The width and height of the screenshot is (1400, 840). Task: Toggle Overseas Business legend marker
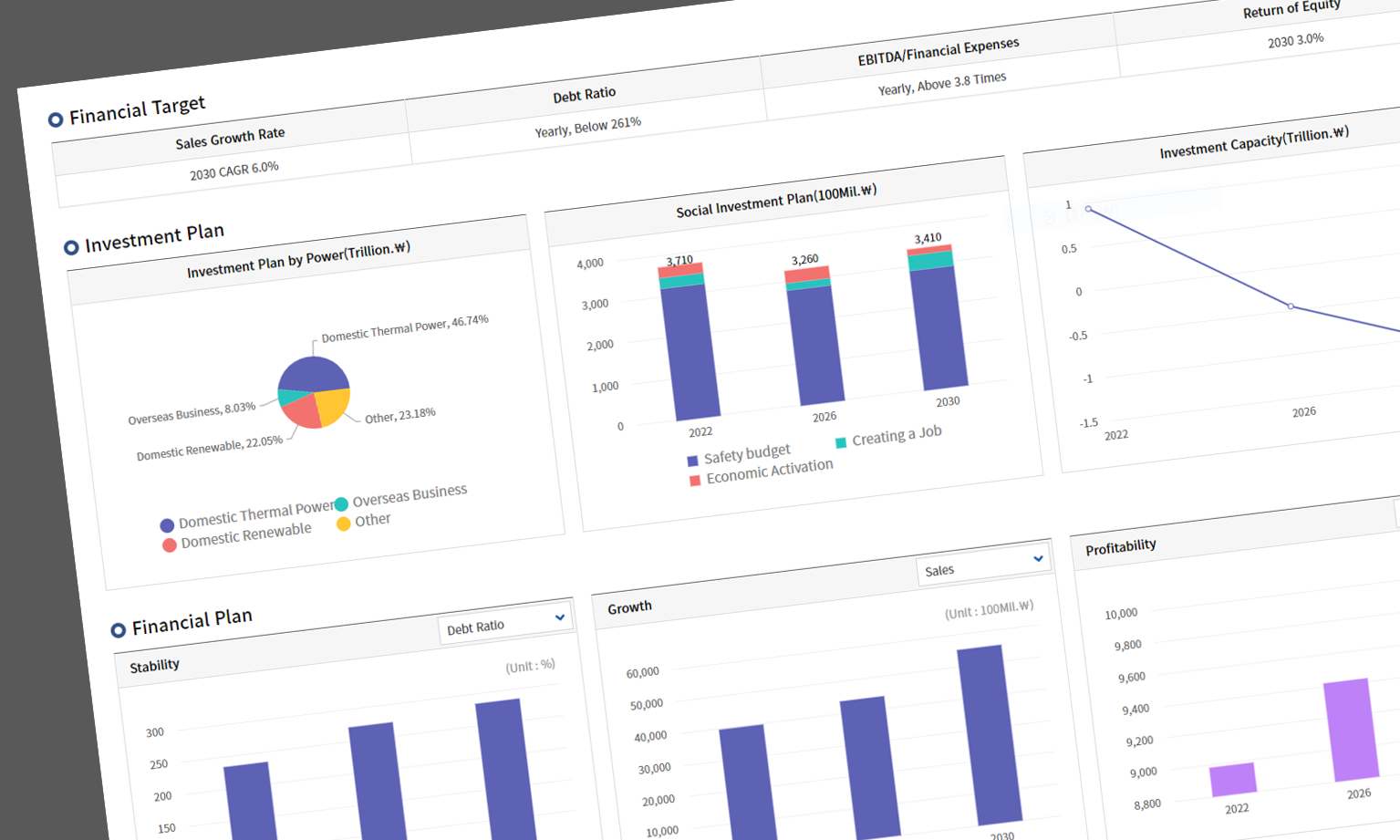coord(341,504)
